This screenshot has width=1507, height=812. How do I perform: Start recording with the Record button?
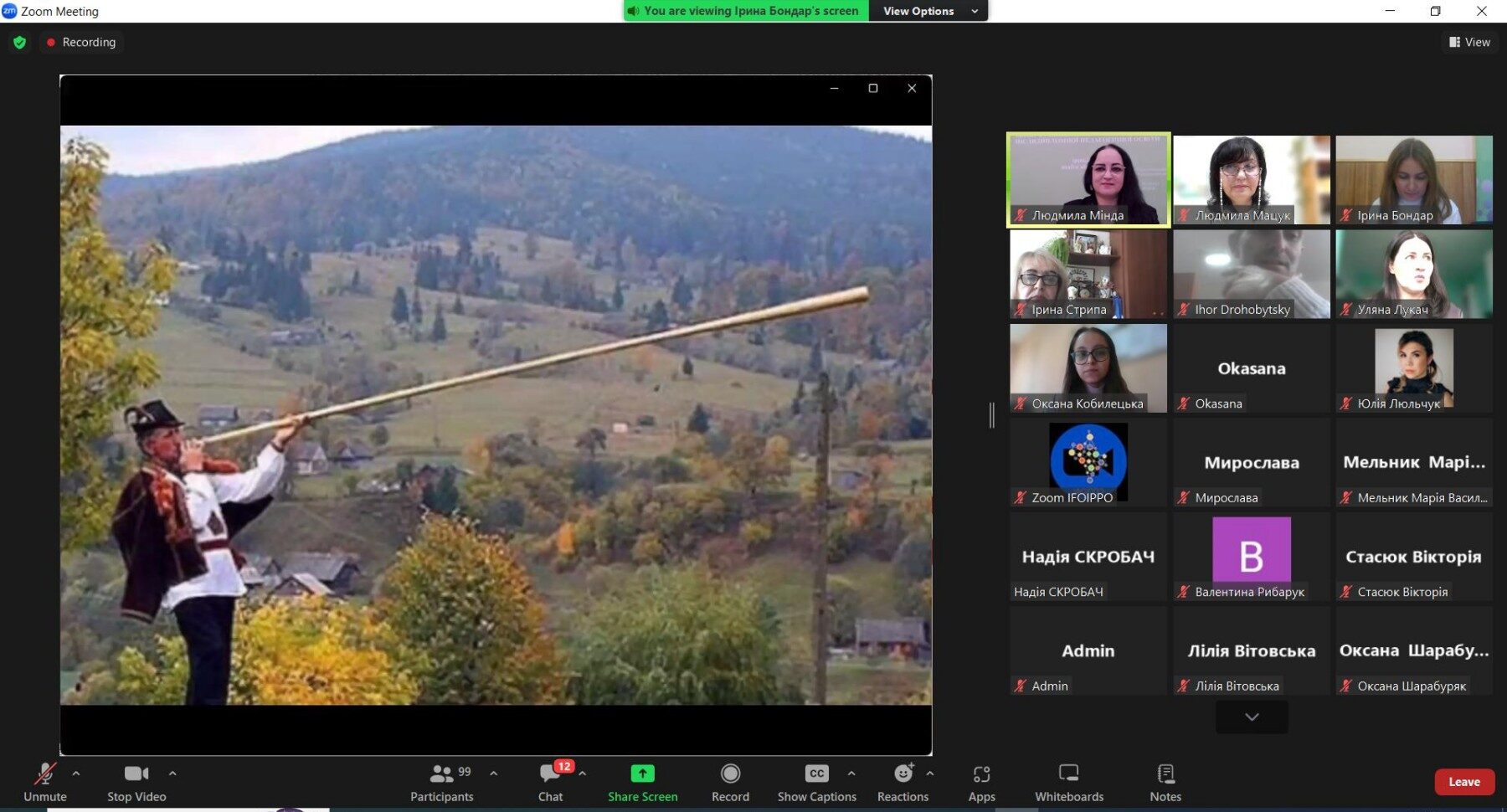pos(730,782)
